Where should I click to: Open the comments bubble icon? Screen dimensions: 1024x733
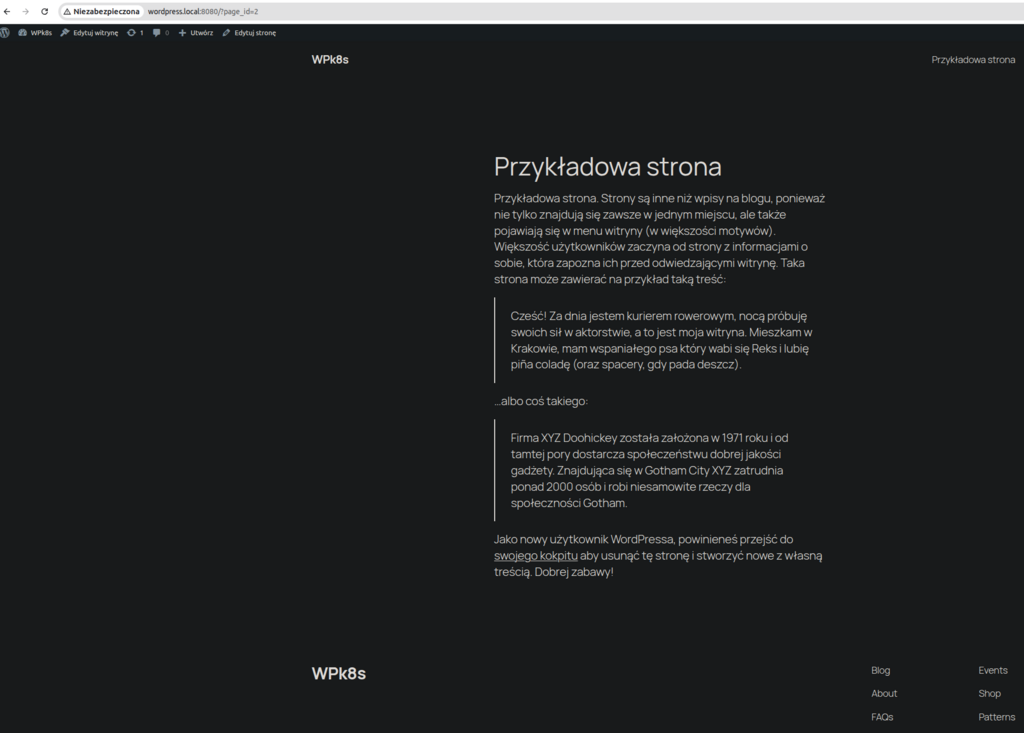[160, 32]
